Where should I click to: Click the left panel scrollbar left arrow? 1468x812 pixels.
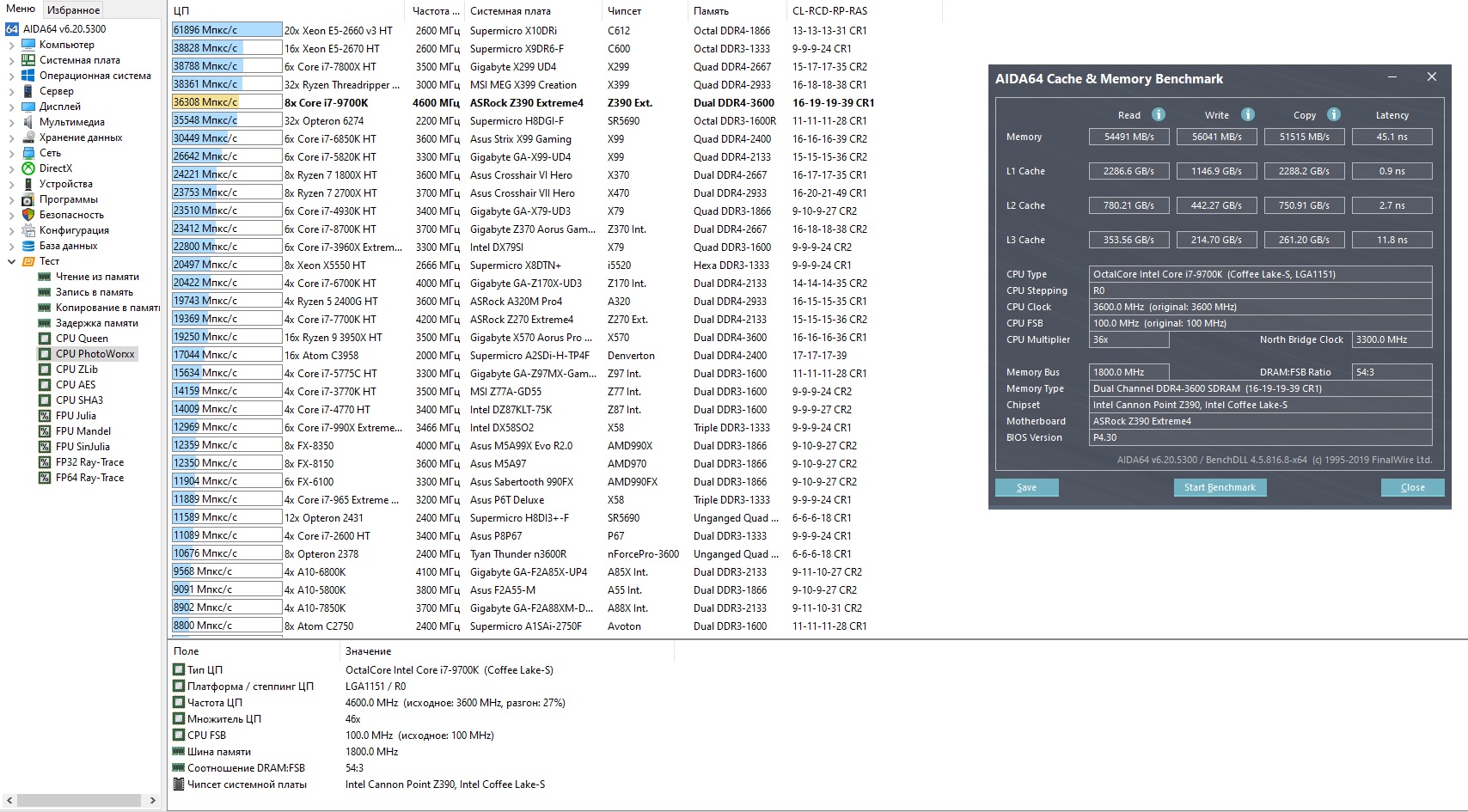(x=9, y=800)
